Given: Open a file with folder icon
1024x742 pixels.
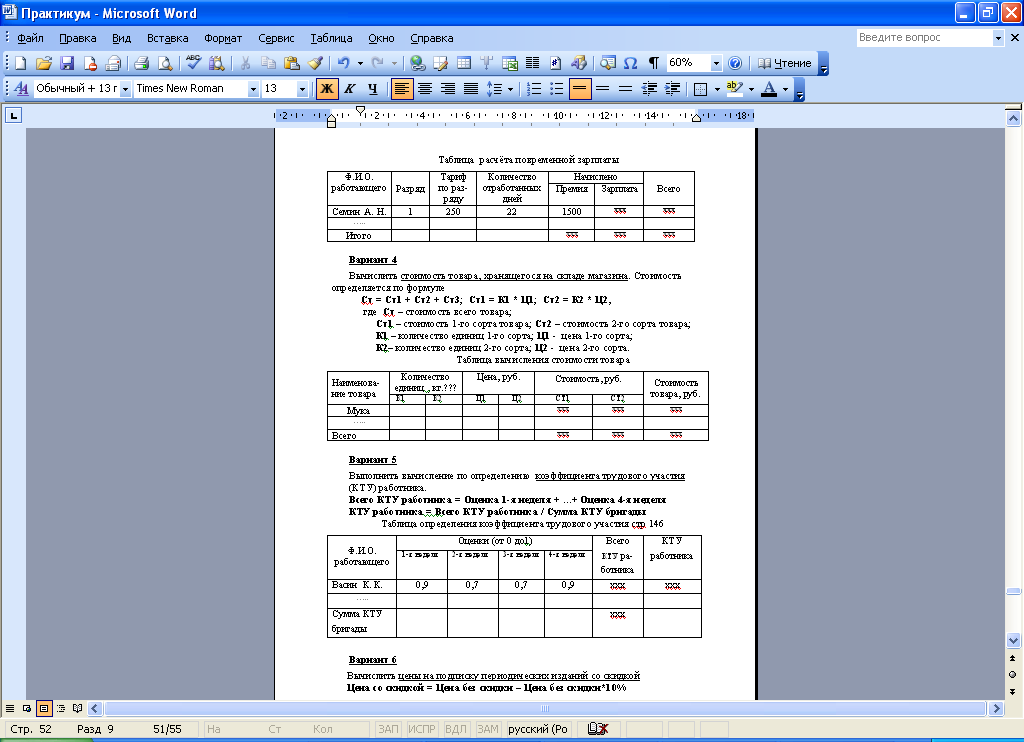Looking at the screenshot, I should [44, 63].
